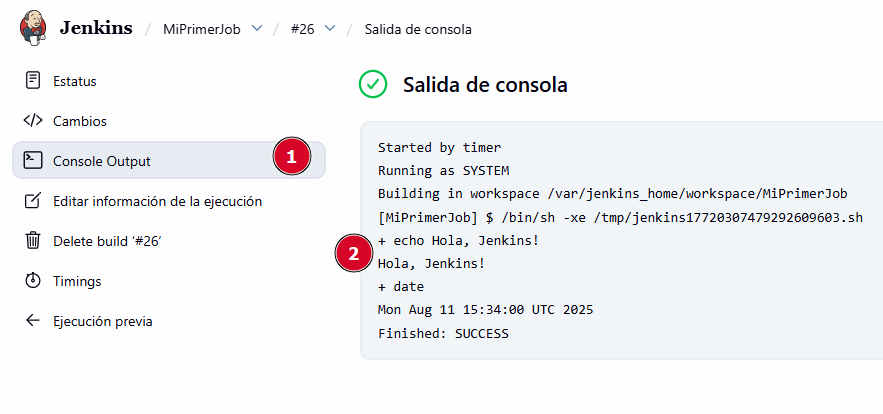
Task: Click the edit pencil icon in sidebar
Action: (33, 201)
